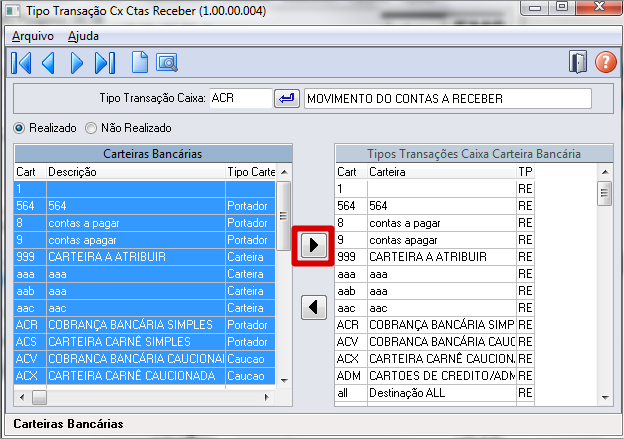Open the Ajuda menu
This screenshot has width=624, height=439.
pyautogui.click(x=83, y=36)
